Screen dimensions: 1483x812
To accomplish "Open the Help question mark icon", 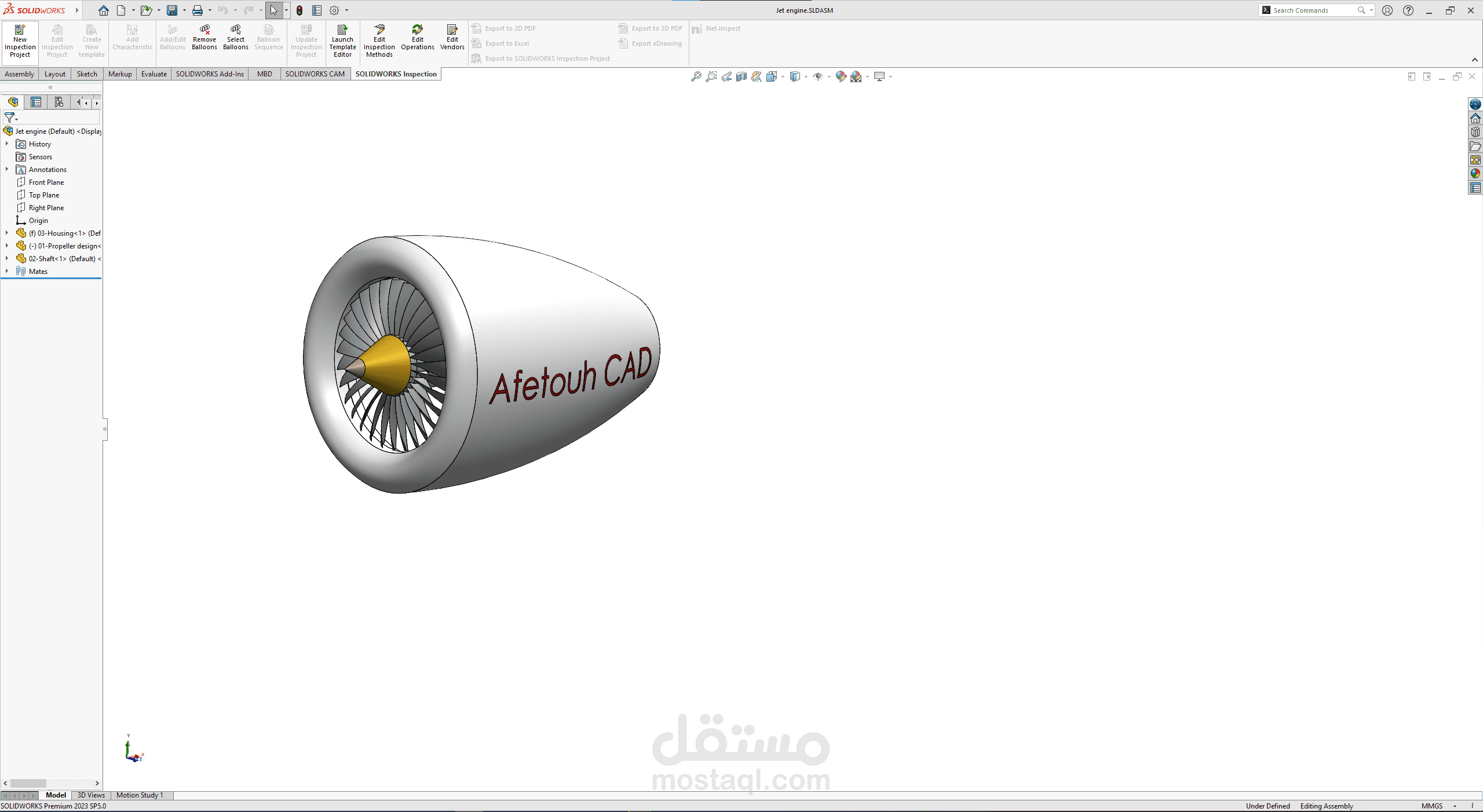I will (1408, 10).
